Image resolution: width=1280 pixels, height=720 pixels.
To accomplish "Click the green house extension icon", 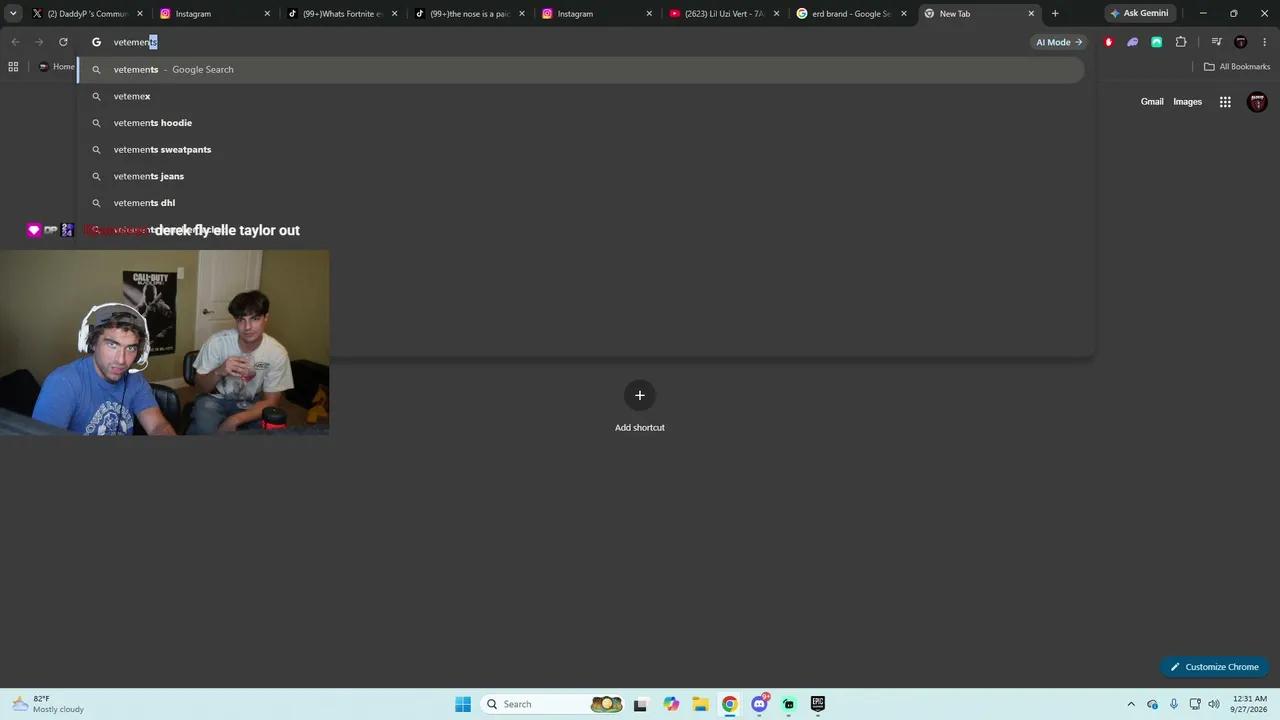I will tap(1156, 42).
